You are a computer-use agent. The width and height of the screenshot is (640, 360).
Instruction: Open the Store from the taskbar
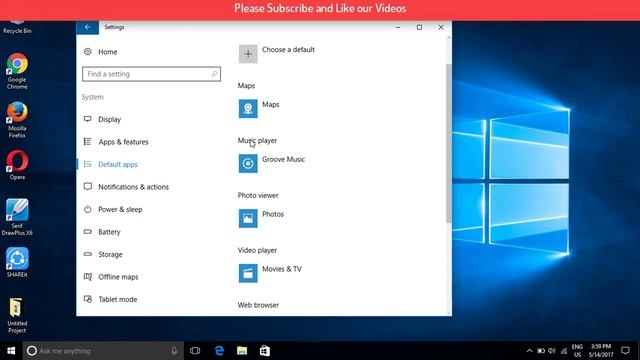pyautogui.click(x=265, y=351)
